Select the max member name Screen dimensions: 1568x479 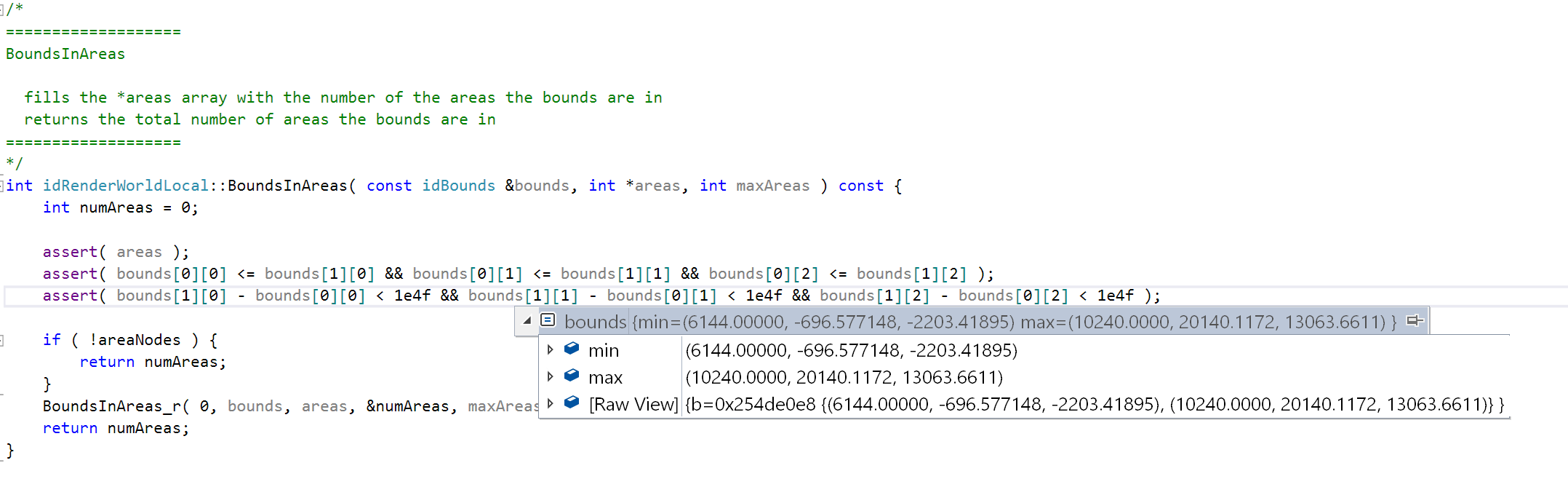[605, 378]
